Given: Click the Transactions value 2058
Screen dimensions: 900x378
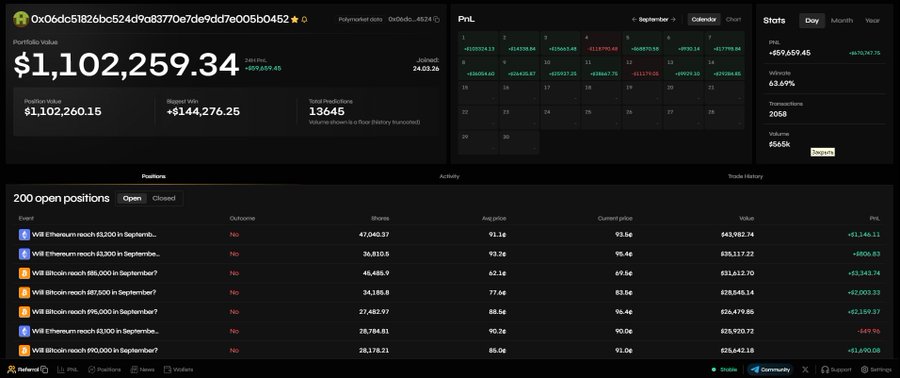Looking at the screenshot, I should point(778,114).
